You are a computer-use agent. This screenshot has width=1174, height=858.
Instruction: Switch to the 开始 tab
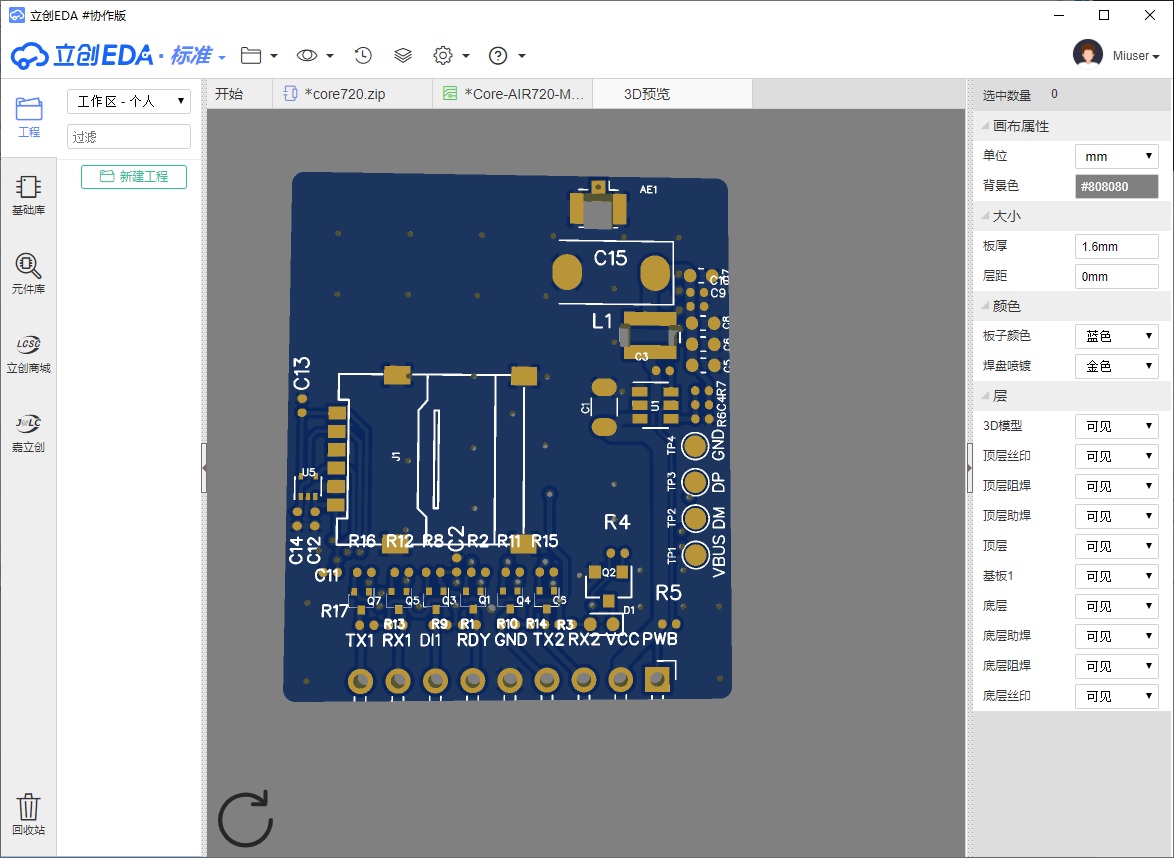(x=229, y=94)
